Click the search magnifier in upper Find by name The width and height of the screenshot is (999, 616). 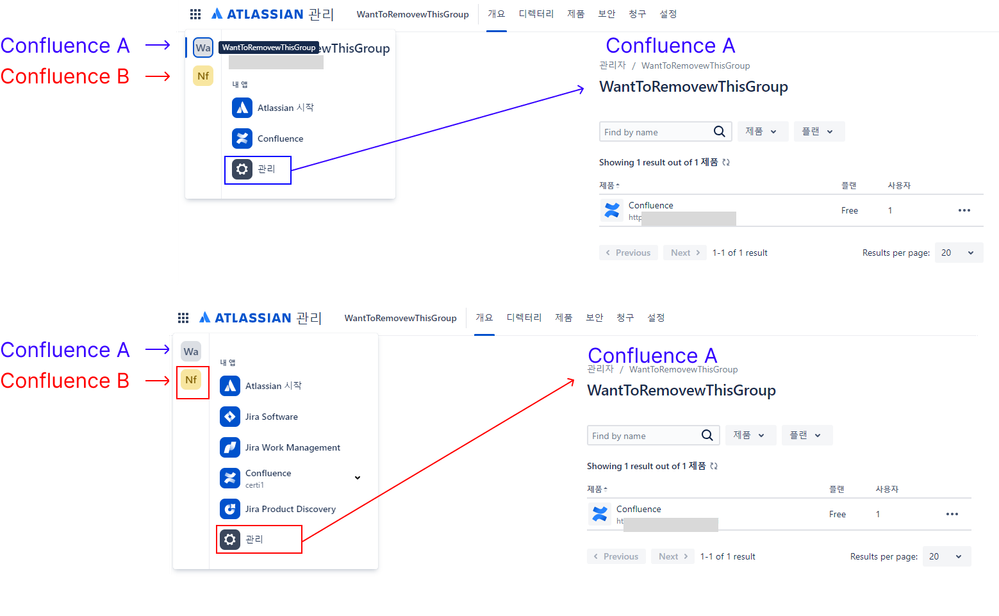[719, 132]
